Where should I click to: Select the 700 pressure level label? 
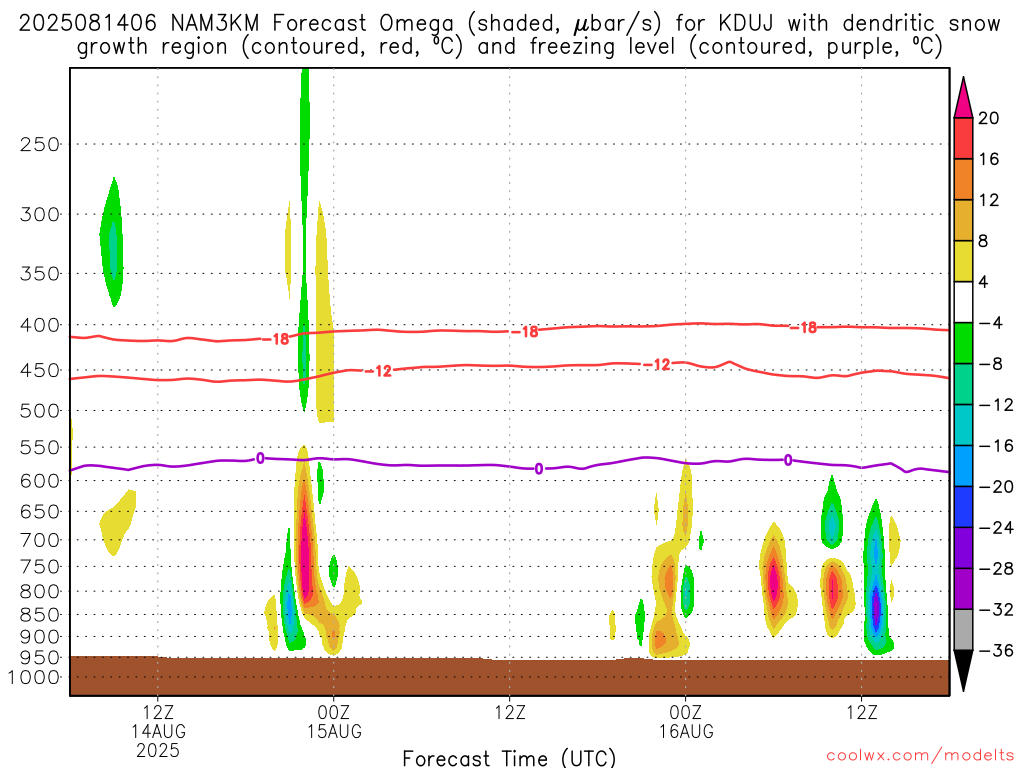pos(40,540)
